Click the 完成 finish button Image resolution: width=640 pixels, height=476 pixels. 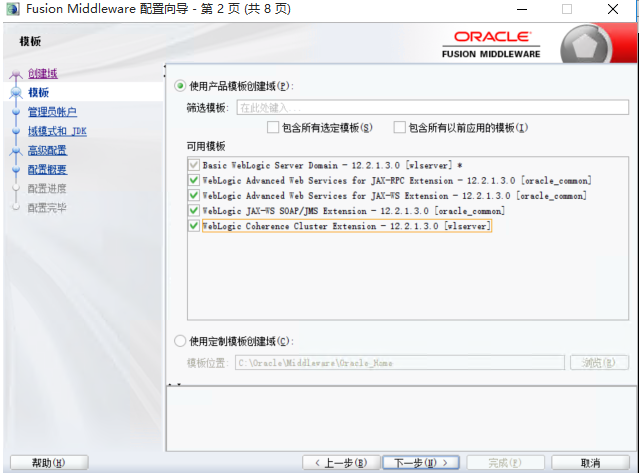(505, 463)
